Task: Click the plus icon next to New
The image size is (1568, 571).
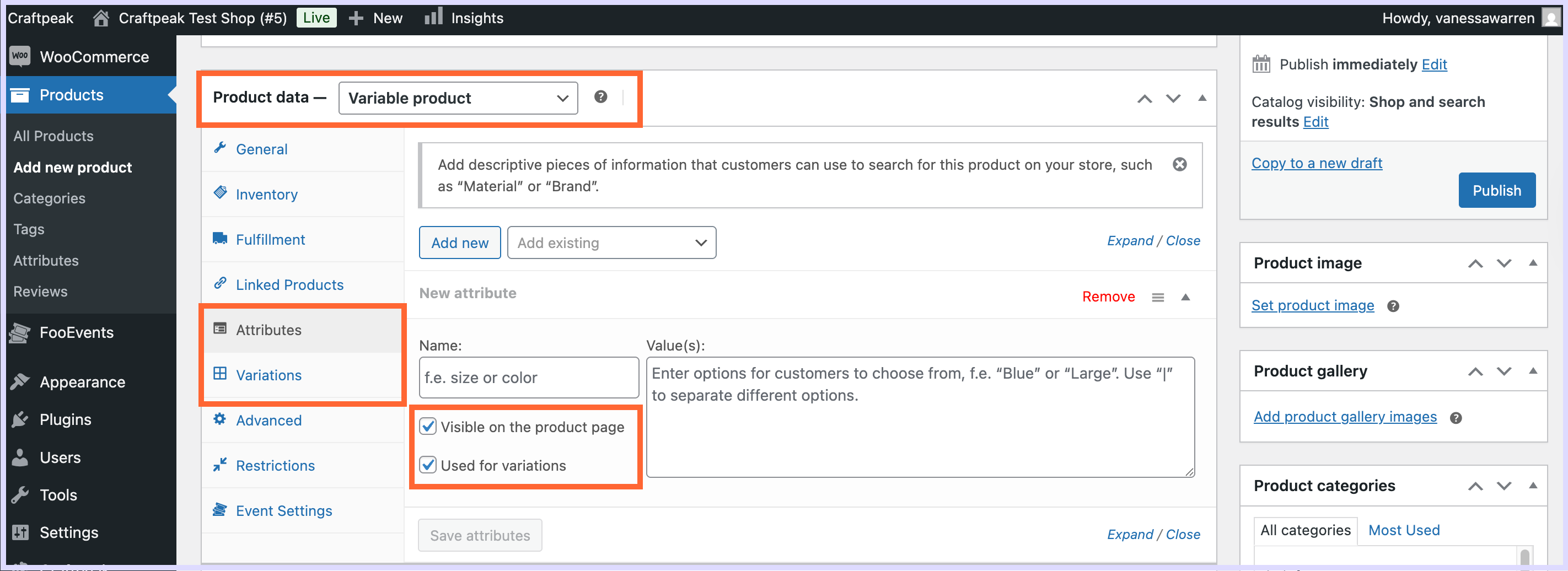Action: pyautogui.click(x=356, y=18)
